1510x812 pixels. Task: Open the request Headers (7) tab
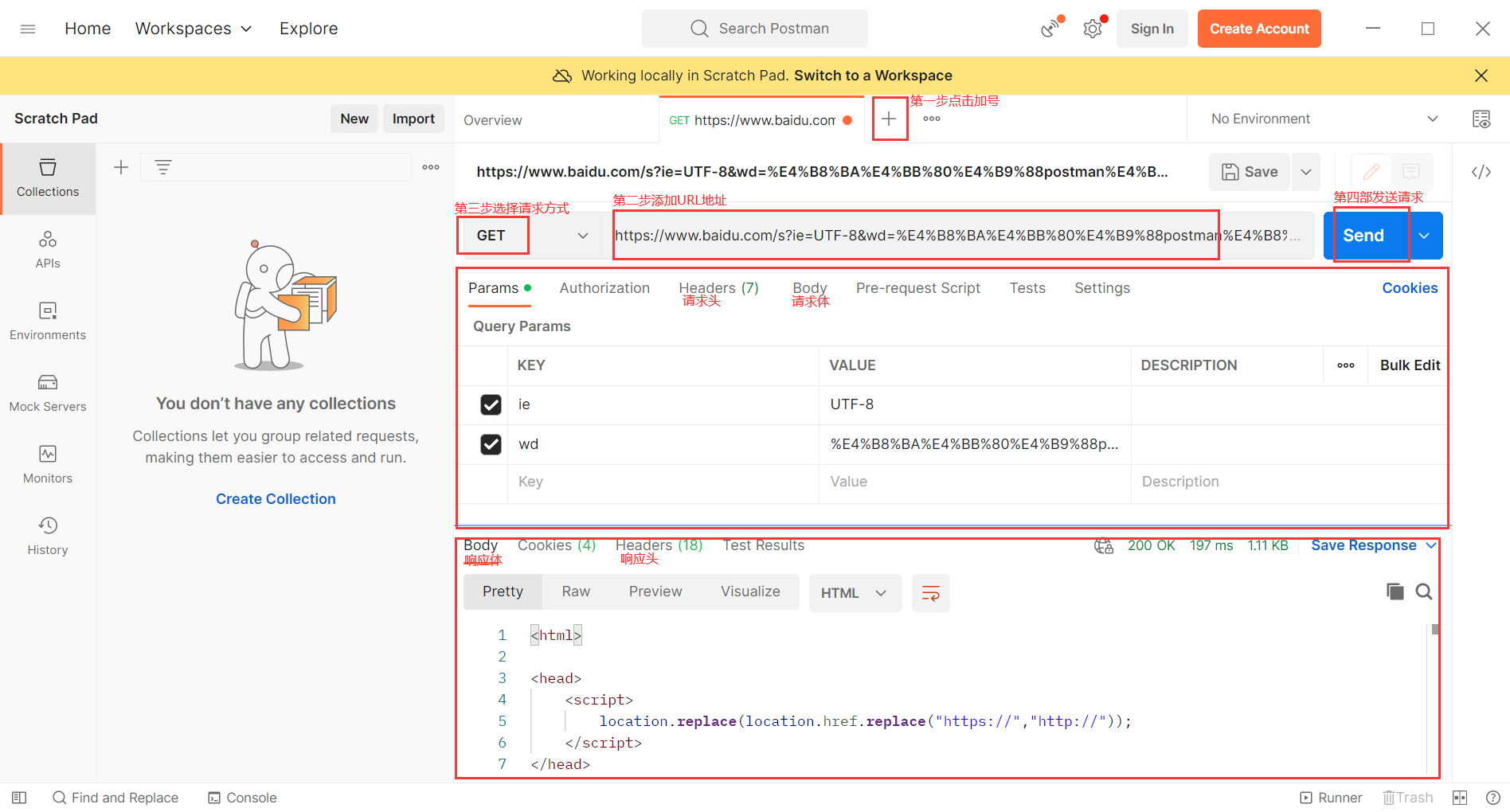[x=718, y=288]
